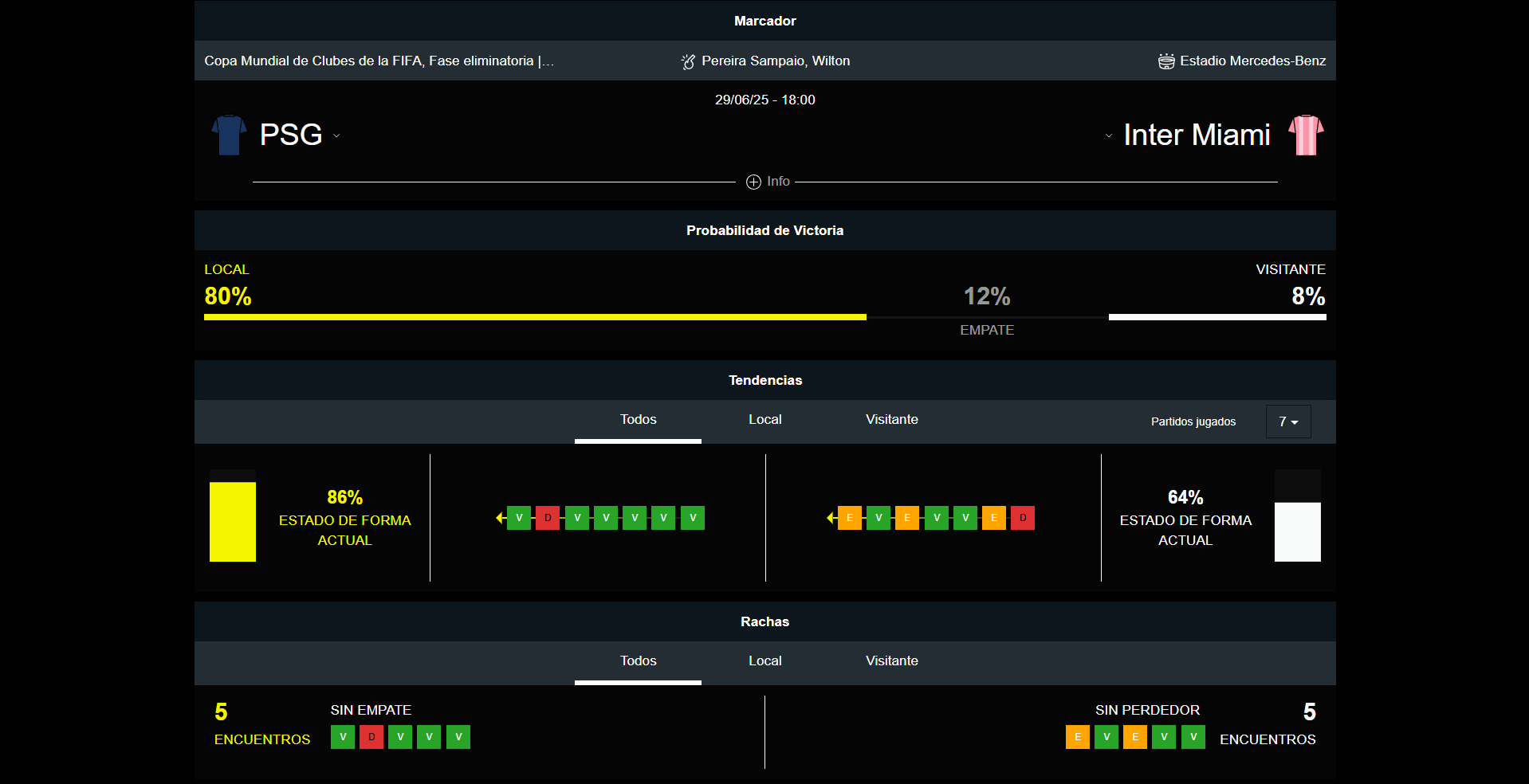1529x784 pixels.
Task: Open the Local tab in Rachas
Action: tap(764, 661)
